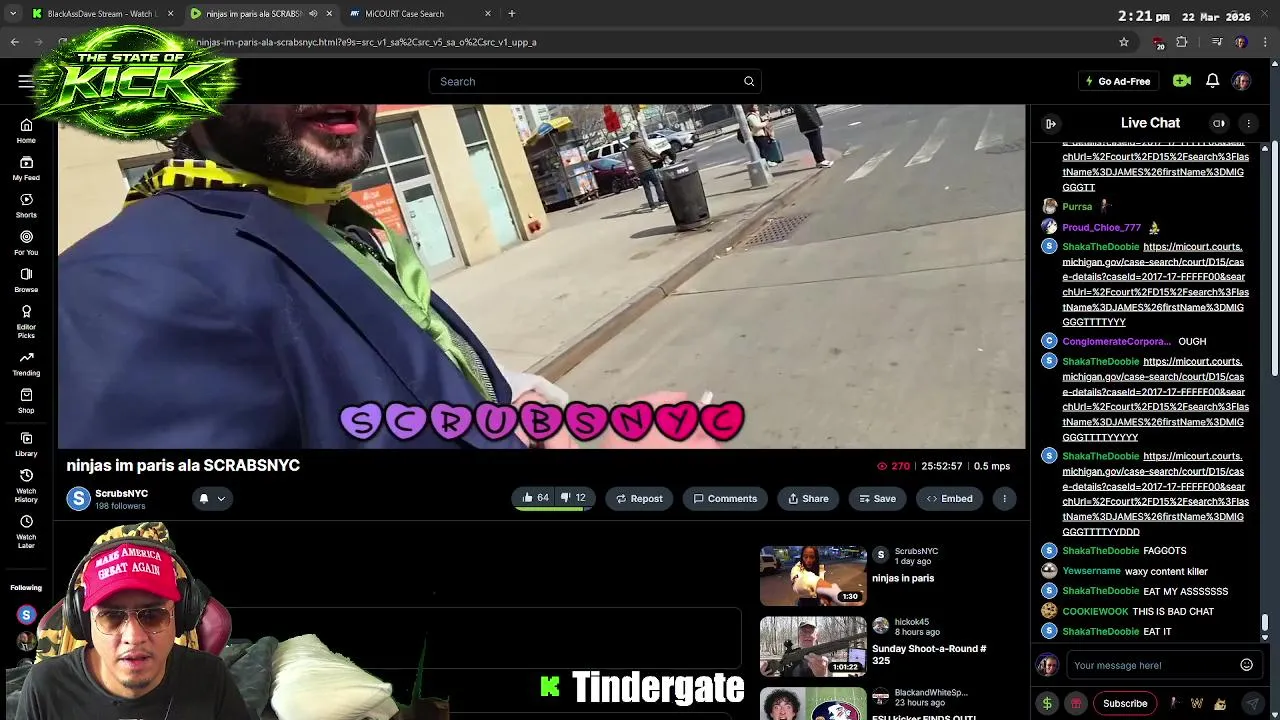Viewport: 1280px width, 720px height.
Task: Like the video with thumbs up
Action: click(534, 498)
